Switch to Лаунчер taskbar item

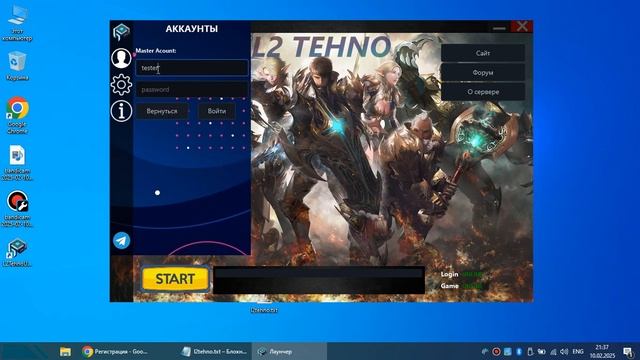[289, 351]
